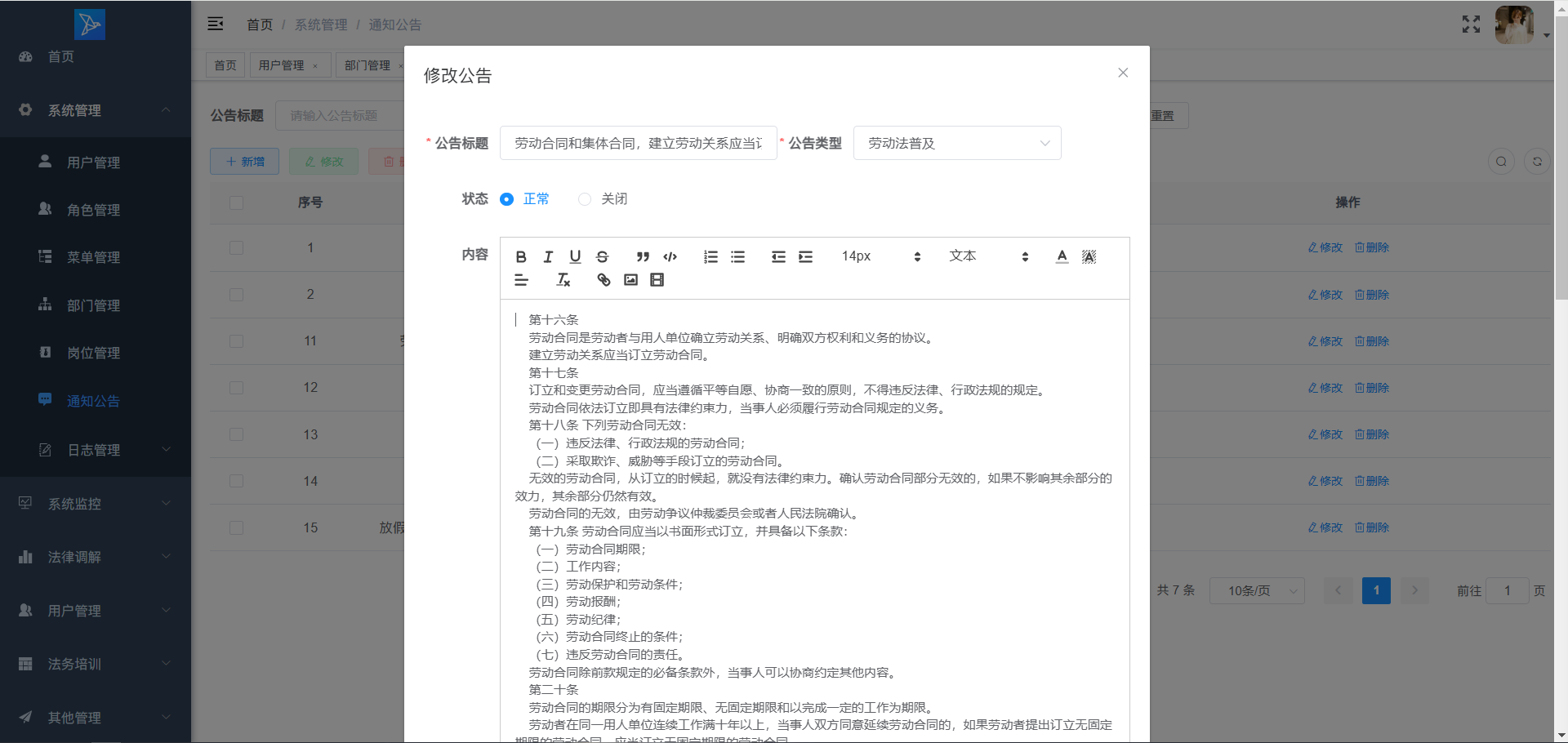
Task: Decrease indent in editor
Action: pos(778,256)
